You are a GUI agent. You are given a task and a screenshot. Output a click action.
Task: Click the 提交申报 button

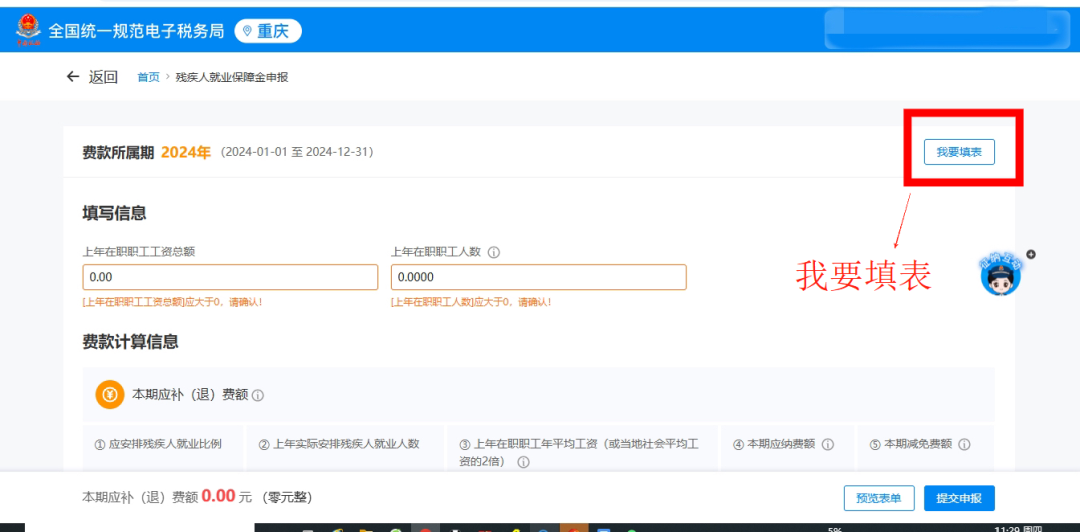(x=959, y=498)
